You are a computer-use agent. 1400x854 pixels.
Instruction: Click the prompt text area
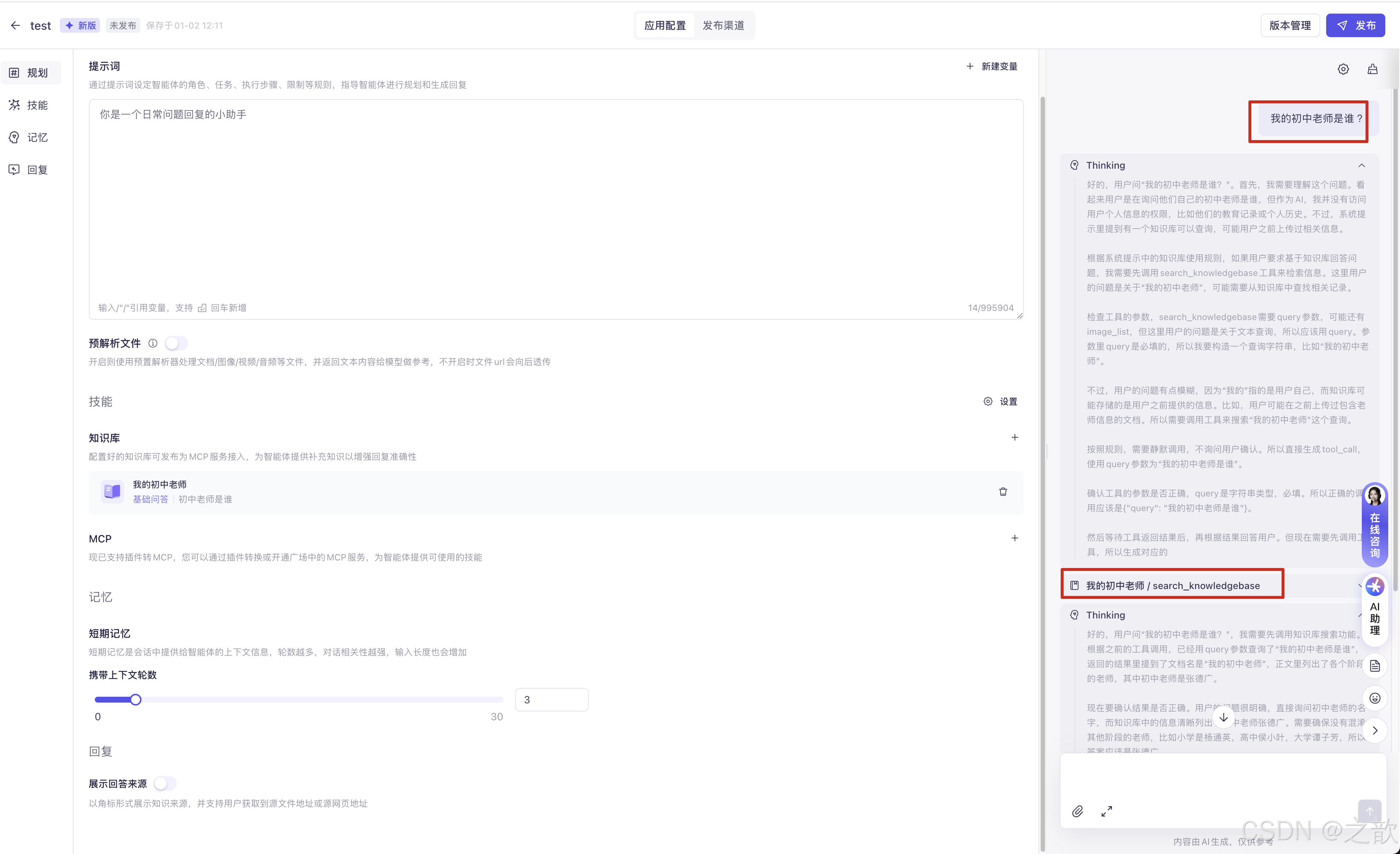555,205
